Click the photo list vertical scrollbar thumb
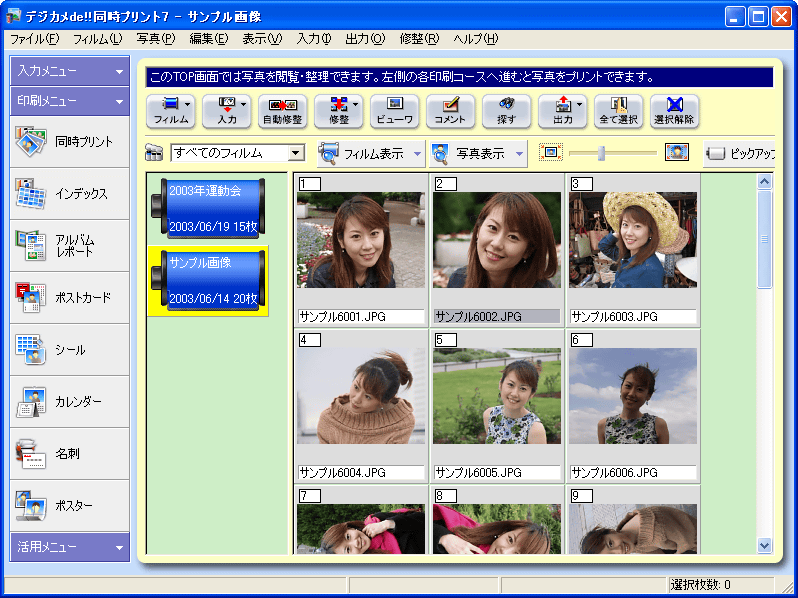This screenshot has width=798, height=598. pyautogui.click(x=764, y=239)
